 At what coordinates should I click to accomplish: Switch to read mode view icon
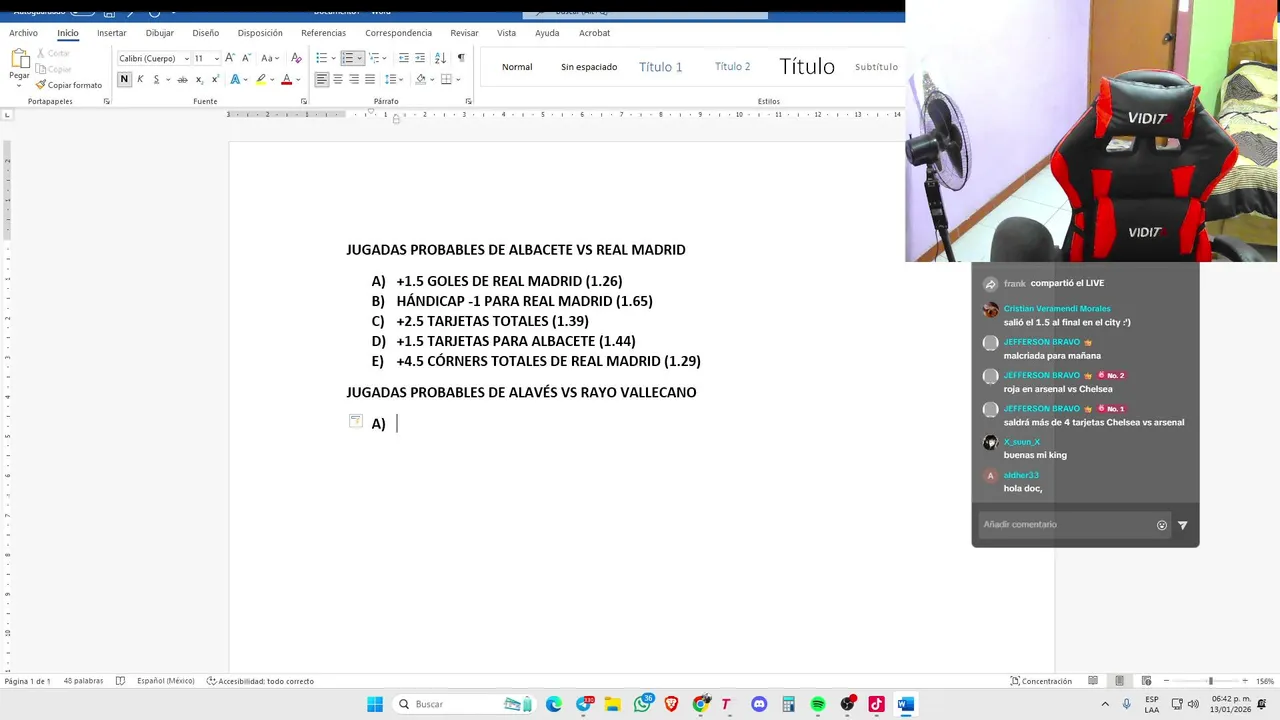[1093, 681]
